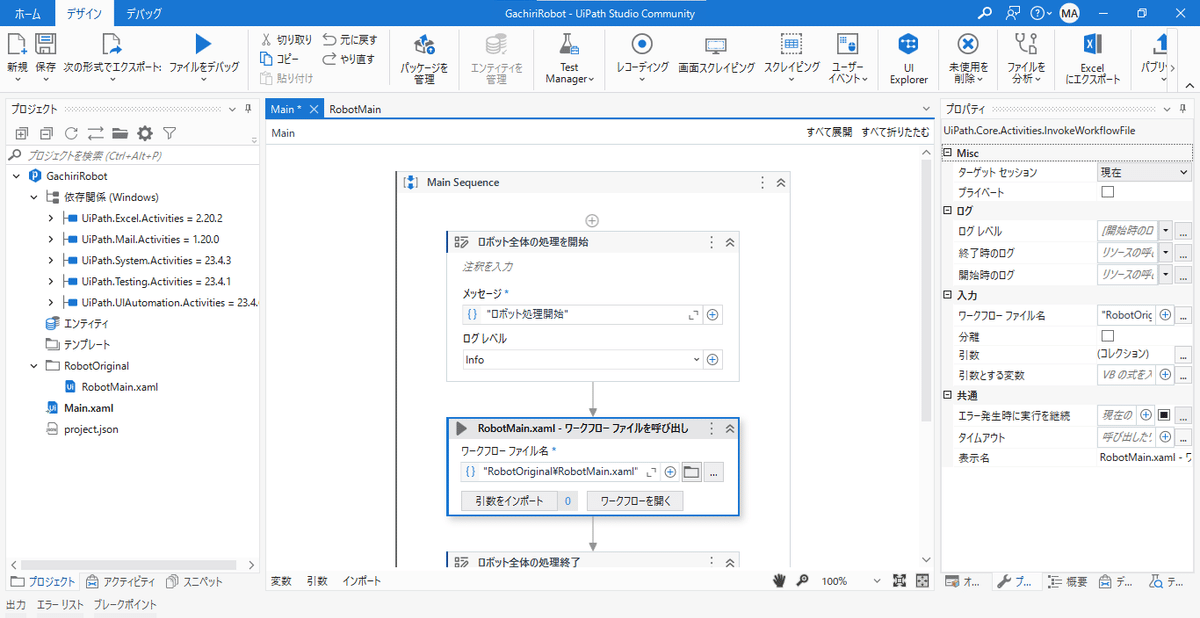
Task: Click 引数をインポート (Import Arguments) button
Action: tap(510, 501)
